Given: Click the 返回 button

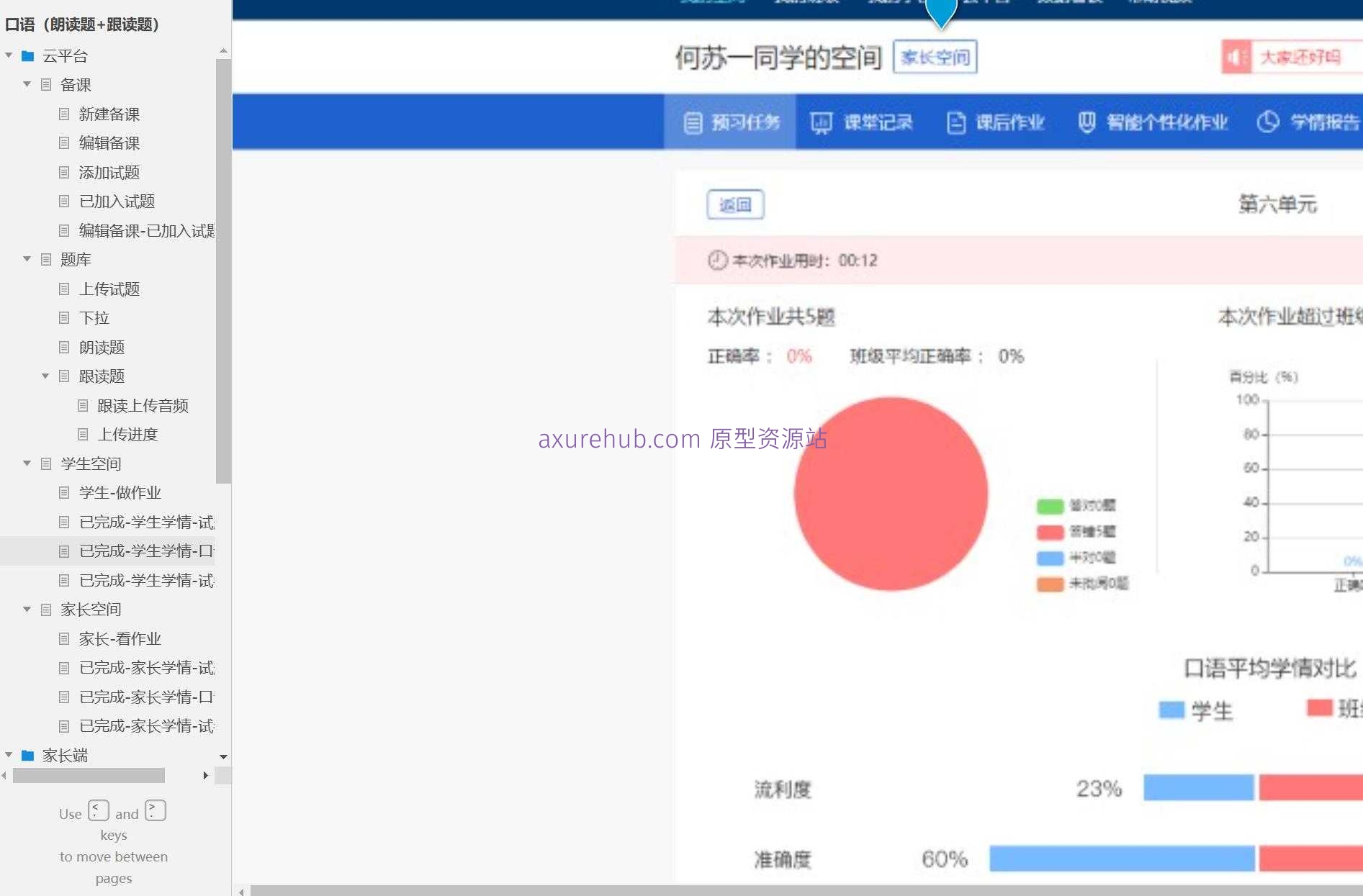Looking at the screenshot, I should click(735, 204).
